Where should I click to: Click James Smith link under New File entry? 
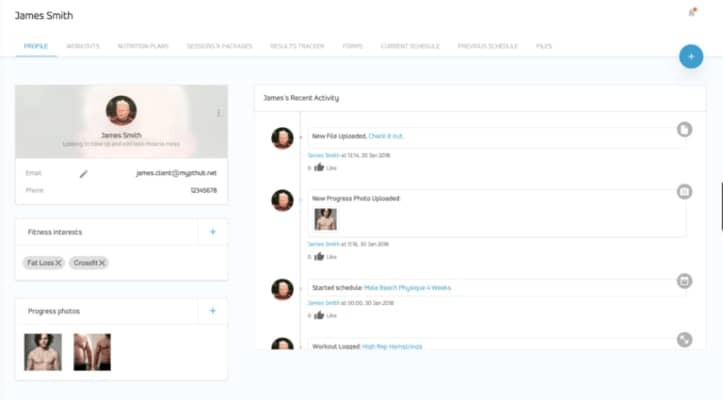coord(324,155)
